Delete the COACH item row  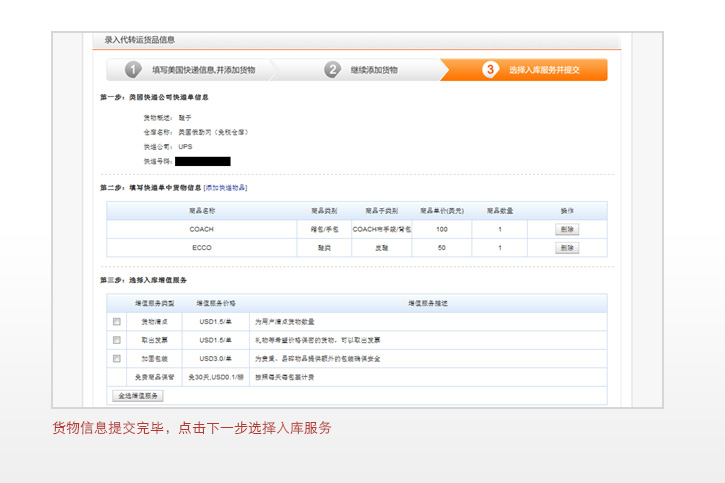pyautogui.click(x=567, y=229)
